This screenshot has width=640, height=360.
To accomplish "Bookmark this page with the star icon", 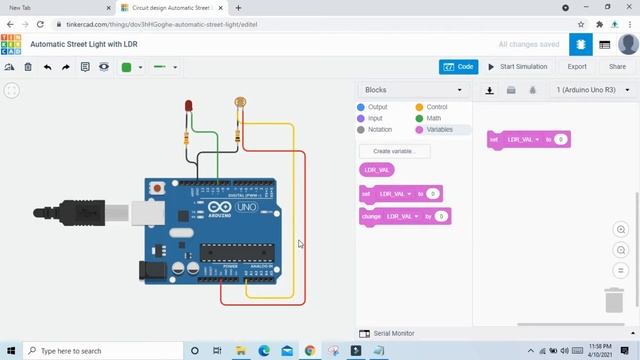I will coord(581,24).
